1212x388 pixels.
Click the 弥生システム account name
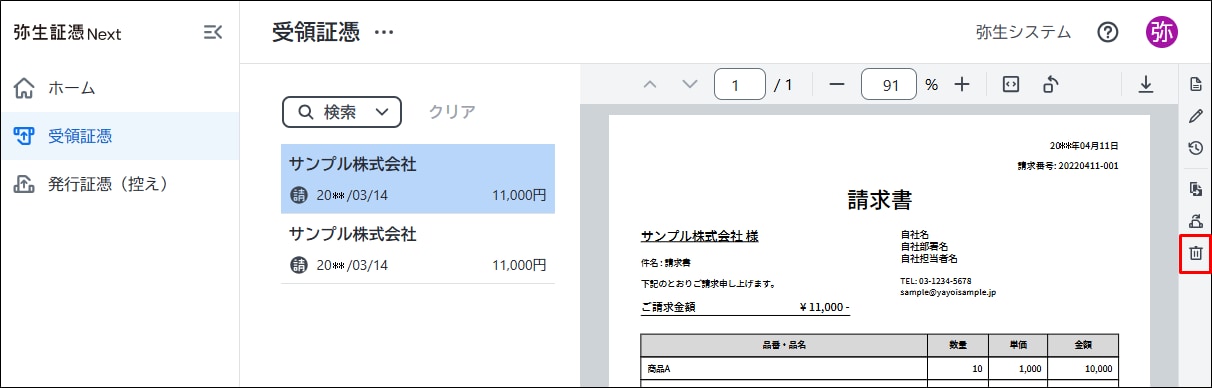coord(1023,32)
